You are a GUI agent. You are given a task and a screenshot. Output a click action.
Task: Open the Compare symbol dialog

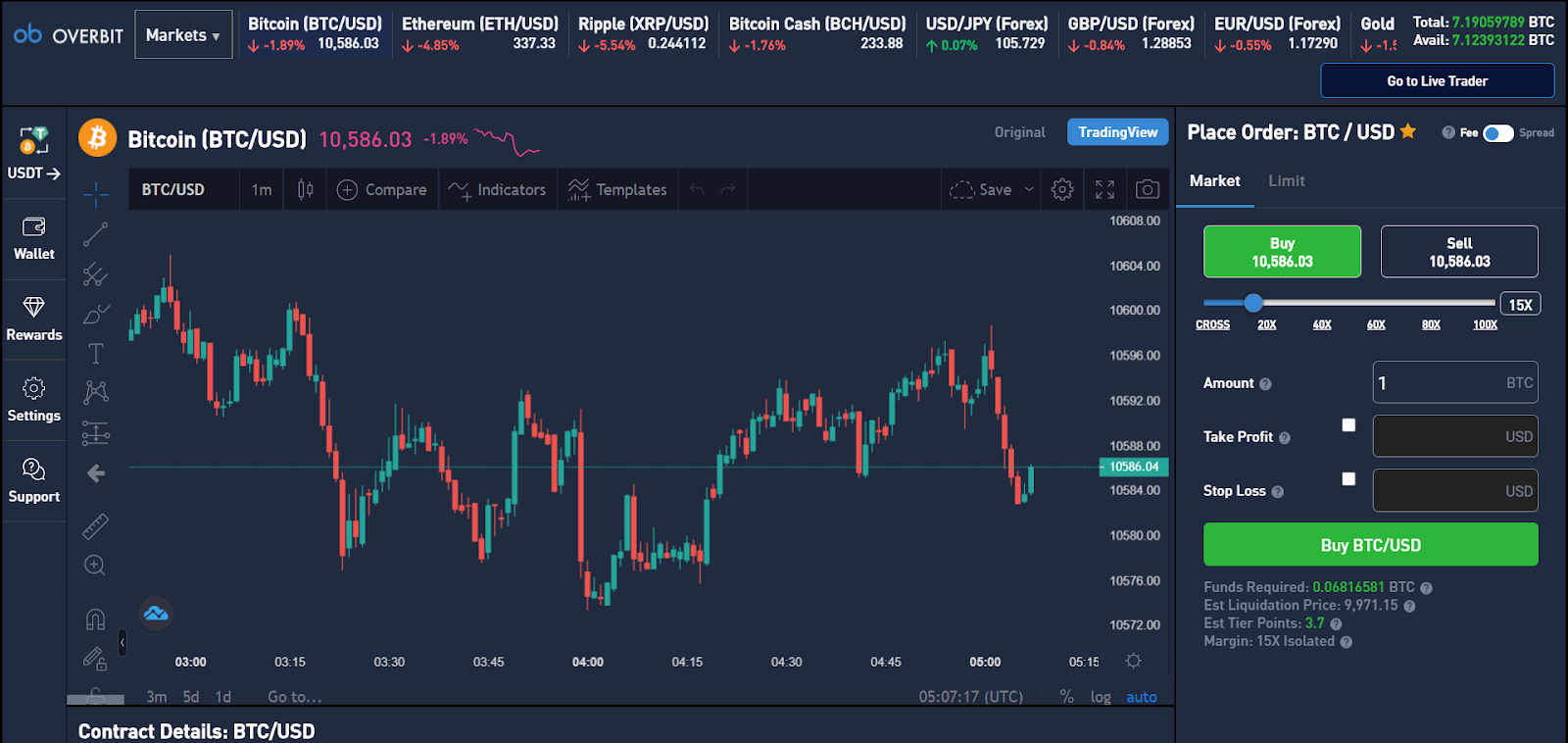click(382, 189)
